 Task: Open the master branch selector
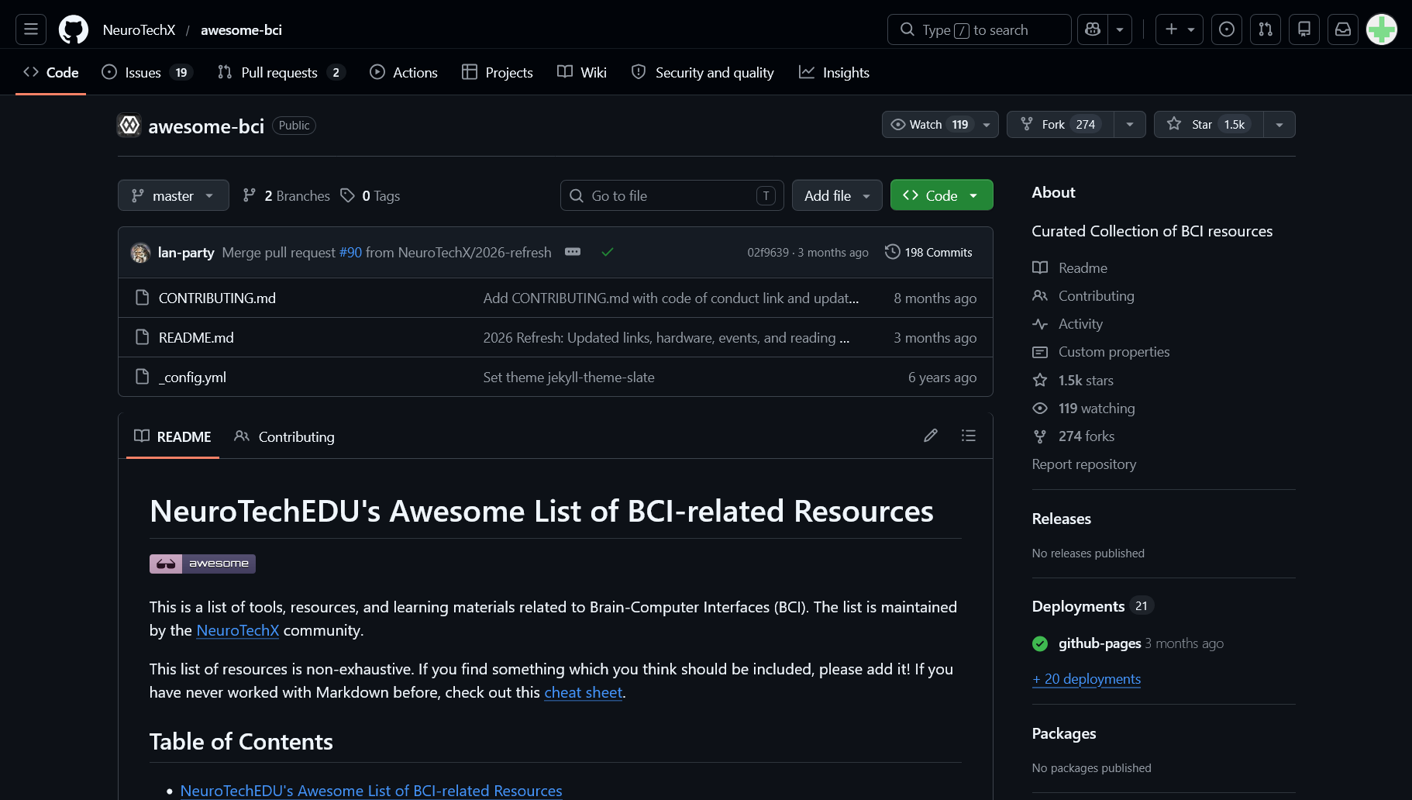pyautogui.click(x=173, y=195)
